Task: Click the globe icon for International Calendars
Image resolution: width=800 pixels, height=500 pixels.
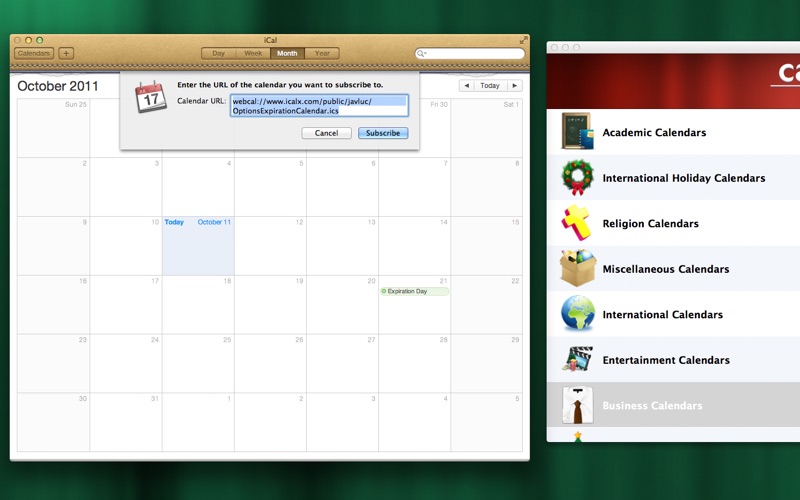Action: tap(578, 313)
